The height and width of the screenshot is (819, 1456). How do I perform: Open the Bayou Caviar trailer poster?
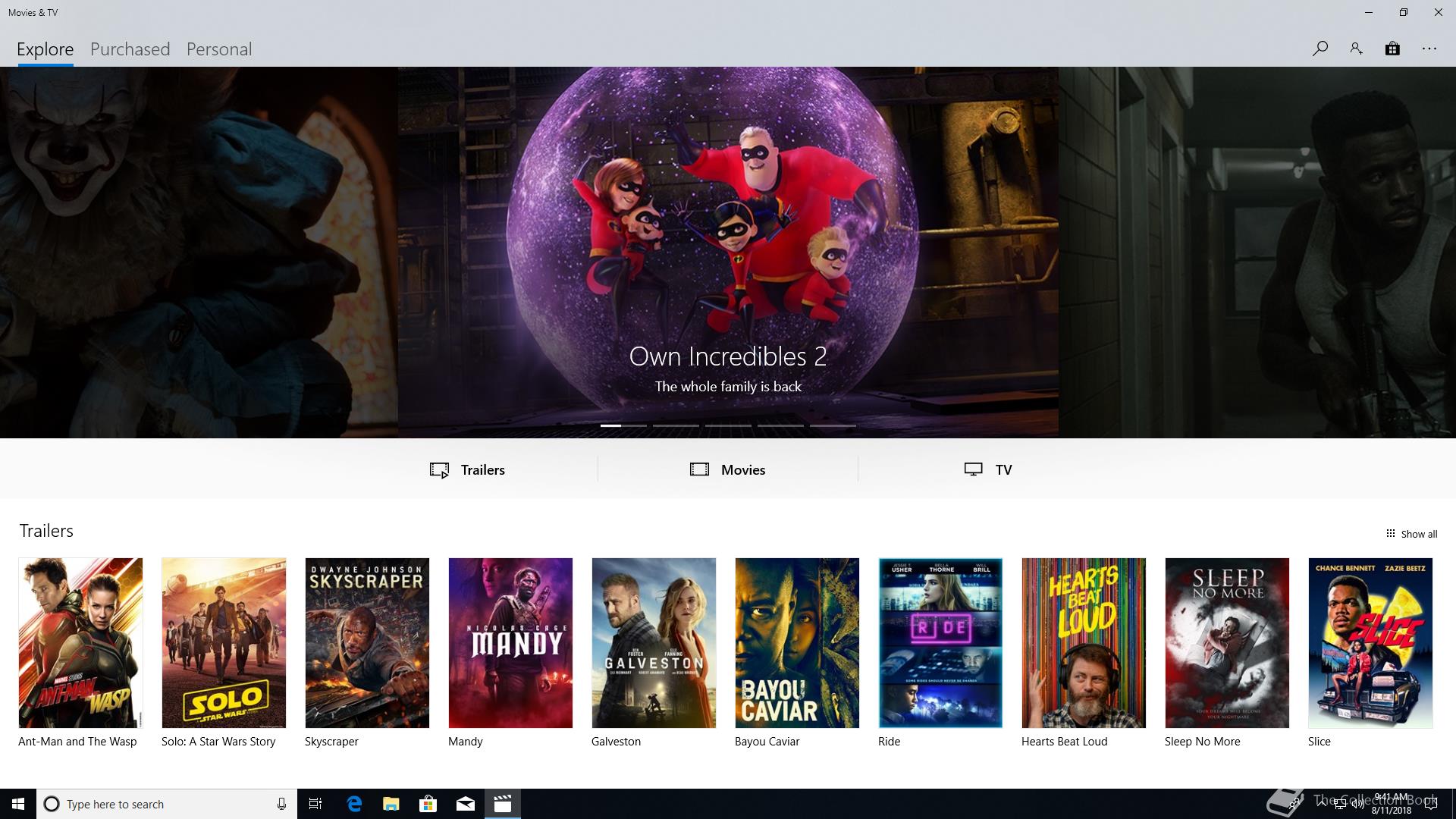tap(797, 643)
